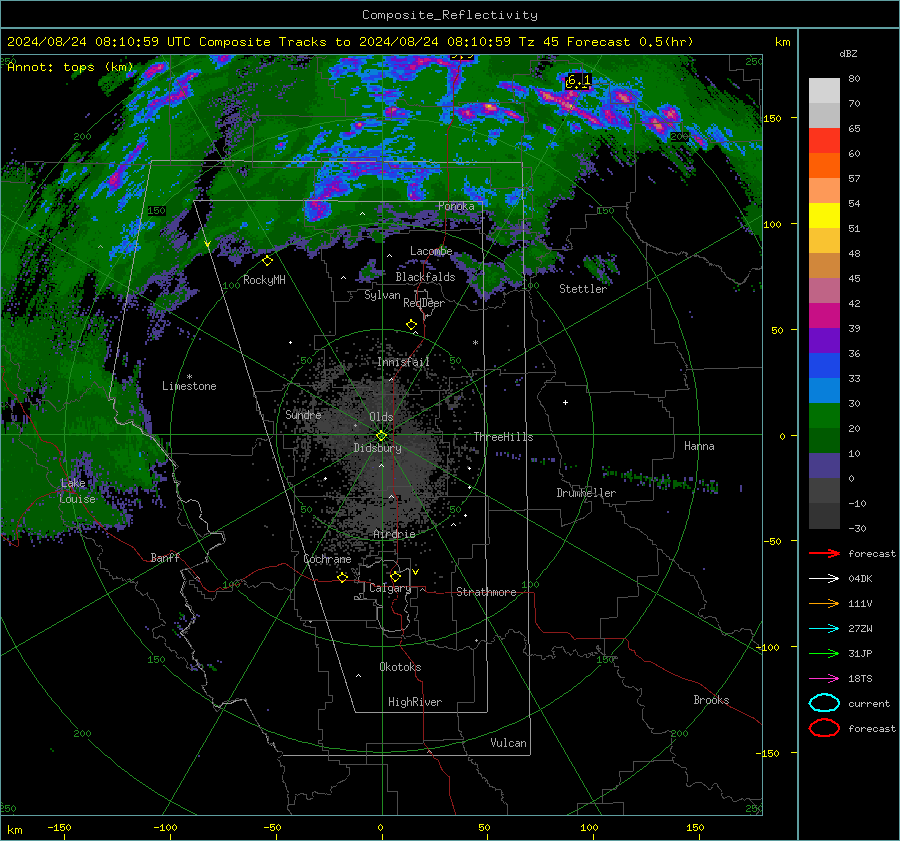Select the bright green 30-20 dBZ swatch

(x=824, y=416)
